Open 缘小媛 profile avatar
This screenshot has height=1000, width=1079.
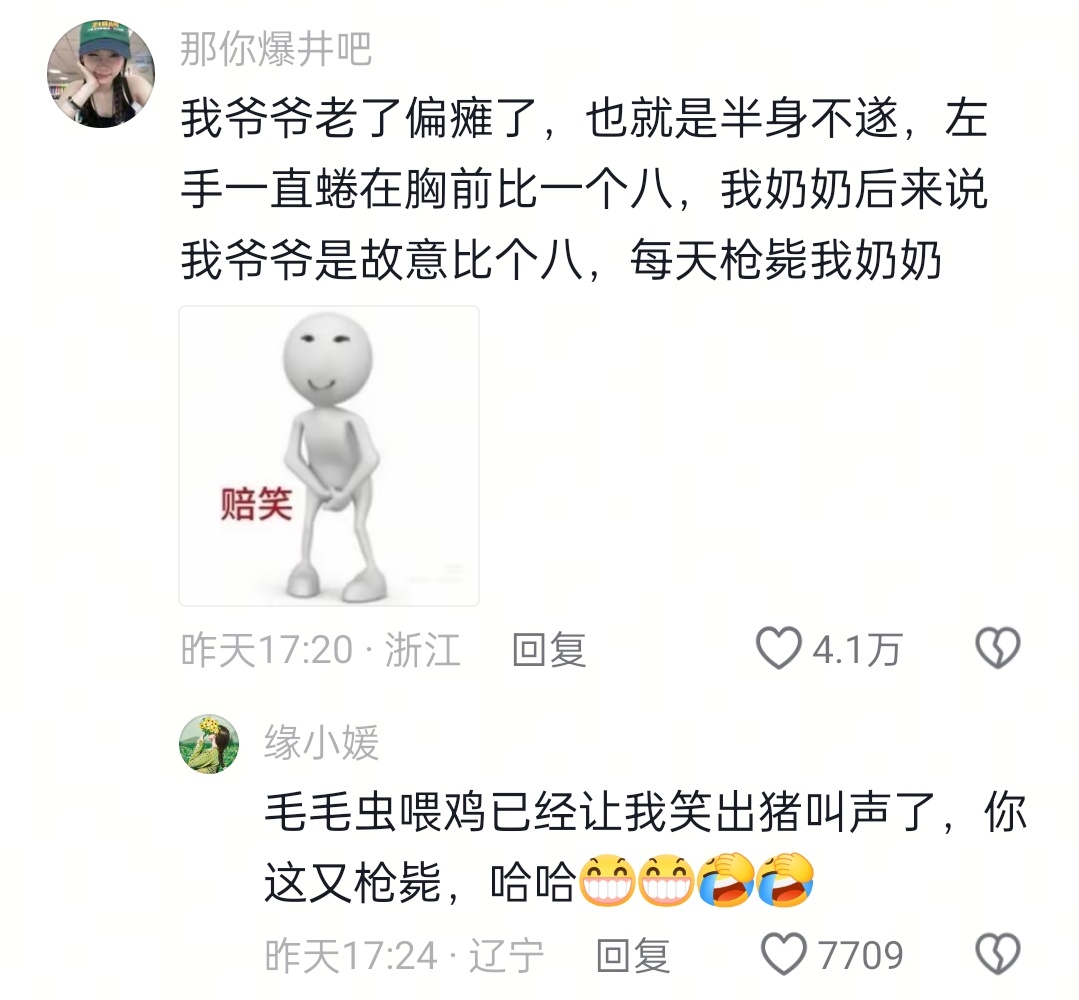209,744
